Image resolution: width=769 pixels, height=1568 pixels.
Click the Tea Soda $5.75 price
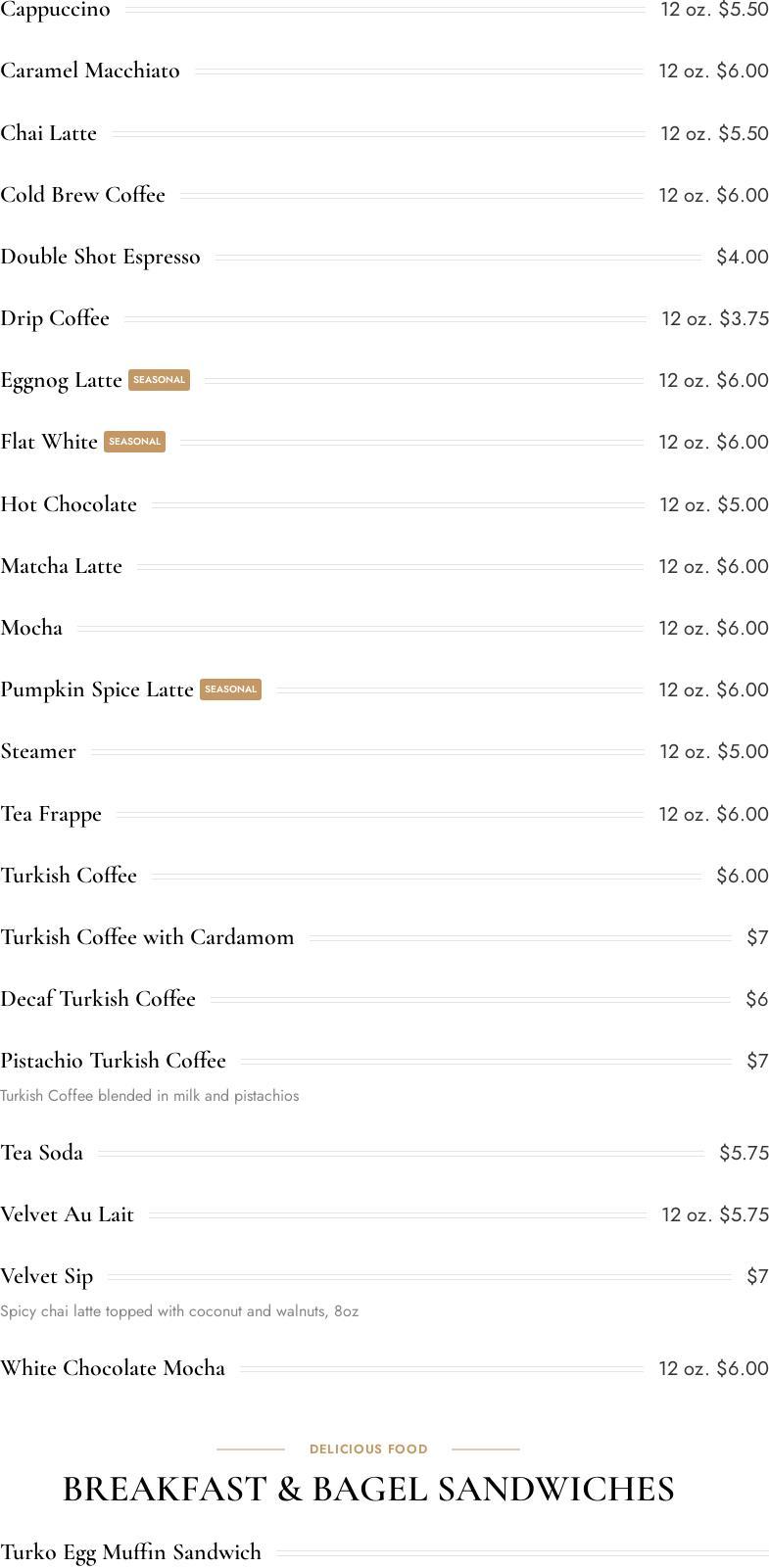pyautogui.click(x=744, y=1153)
